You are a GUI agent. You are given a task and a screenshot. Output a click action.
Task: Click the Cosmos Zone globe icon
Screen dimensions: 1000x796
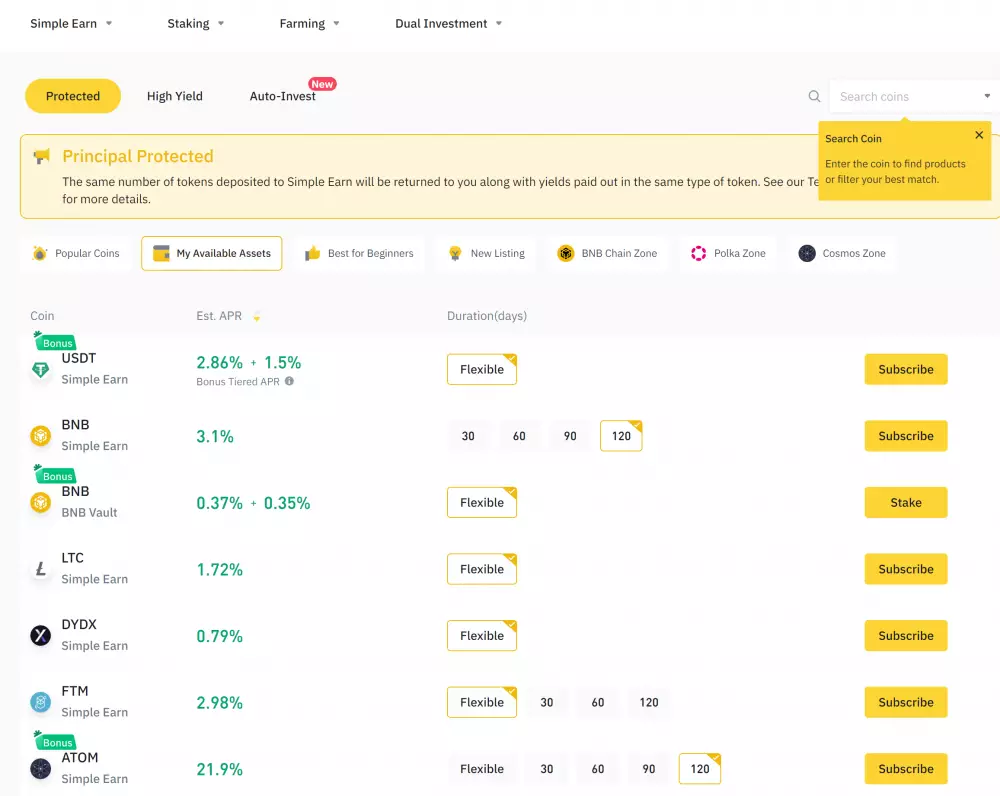pos(806,253)
